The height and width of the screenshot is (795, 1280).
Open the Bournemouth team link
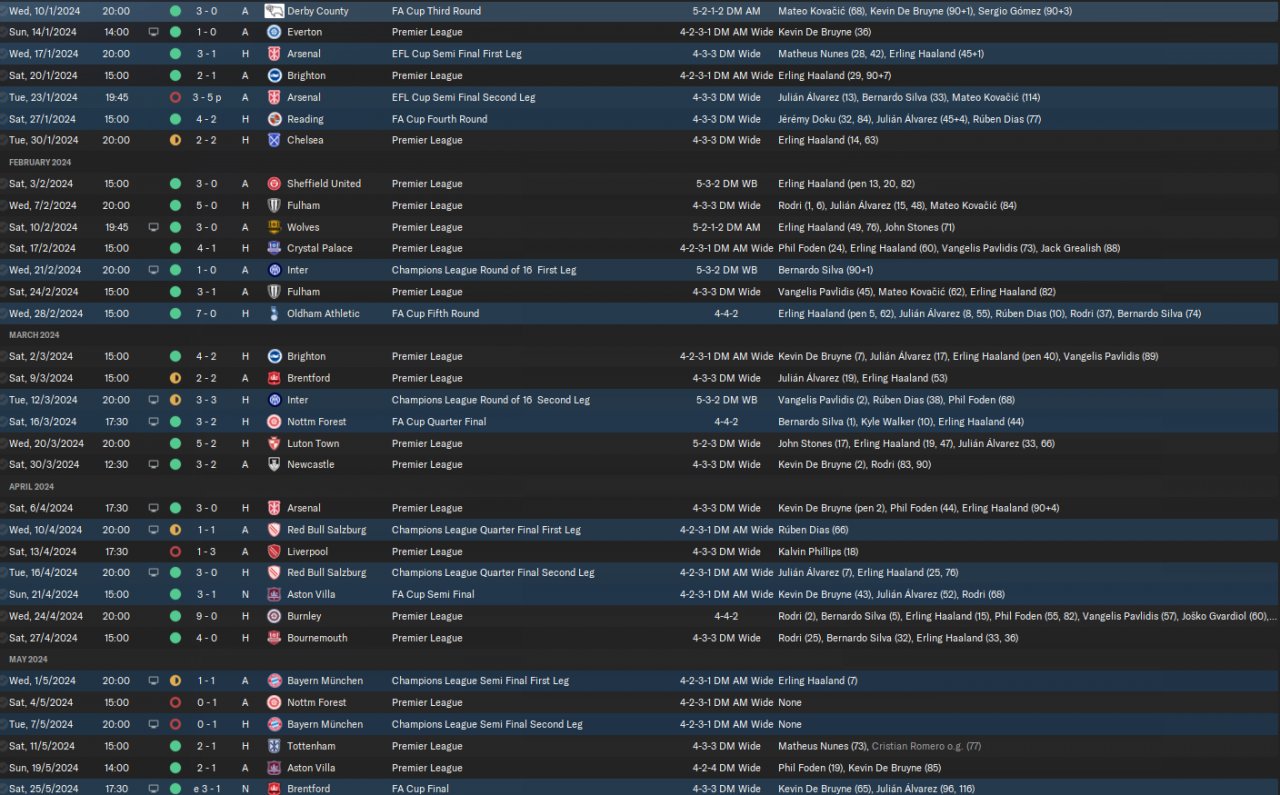(x=317, y=638)
